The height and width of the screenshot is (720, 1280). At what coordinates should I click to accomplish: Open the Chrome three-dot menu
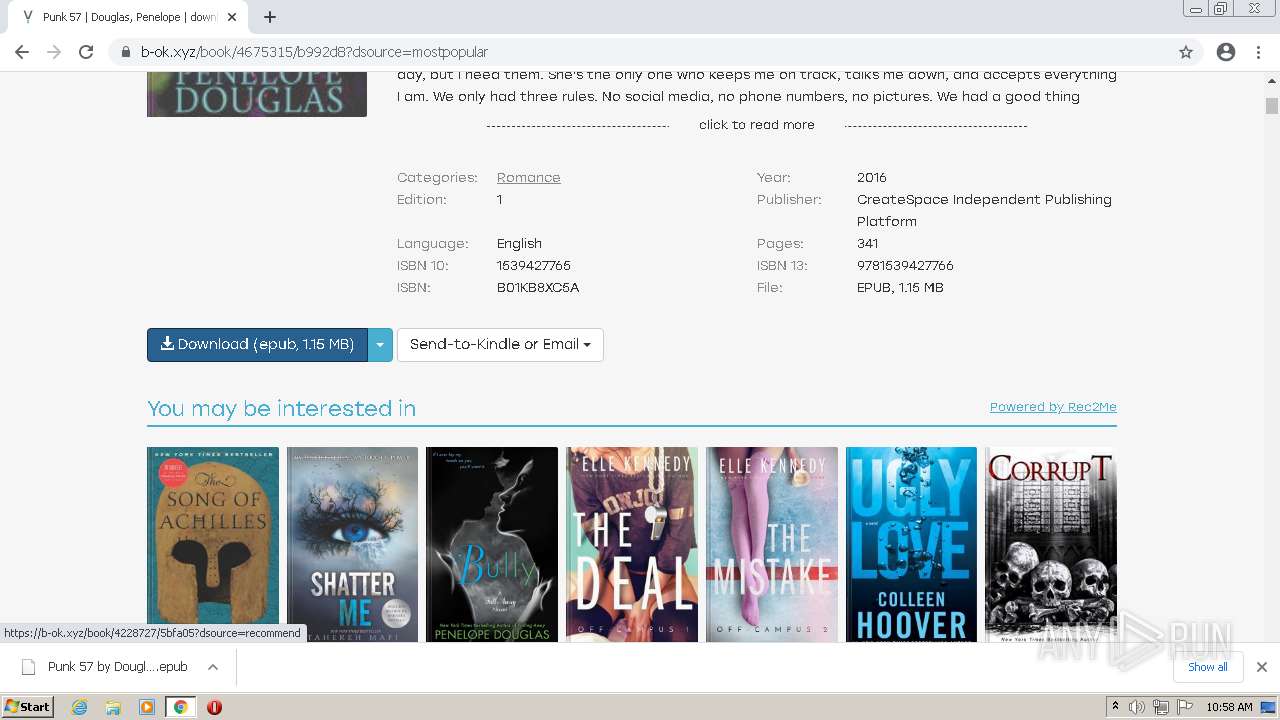click(1260, 52)
